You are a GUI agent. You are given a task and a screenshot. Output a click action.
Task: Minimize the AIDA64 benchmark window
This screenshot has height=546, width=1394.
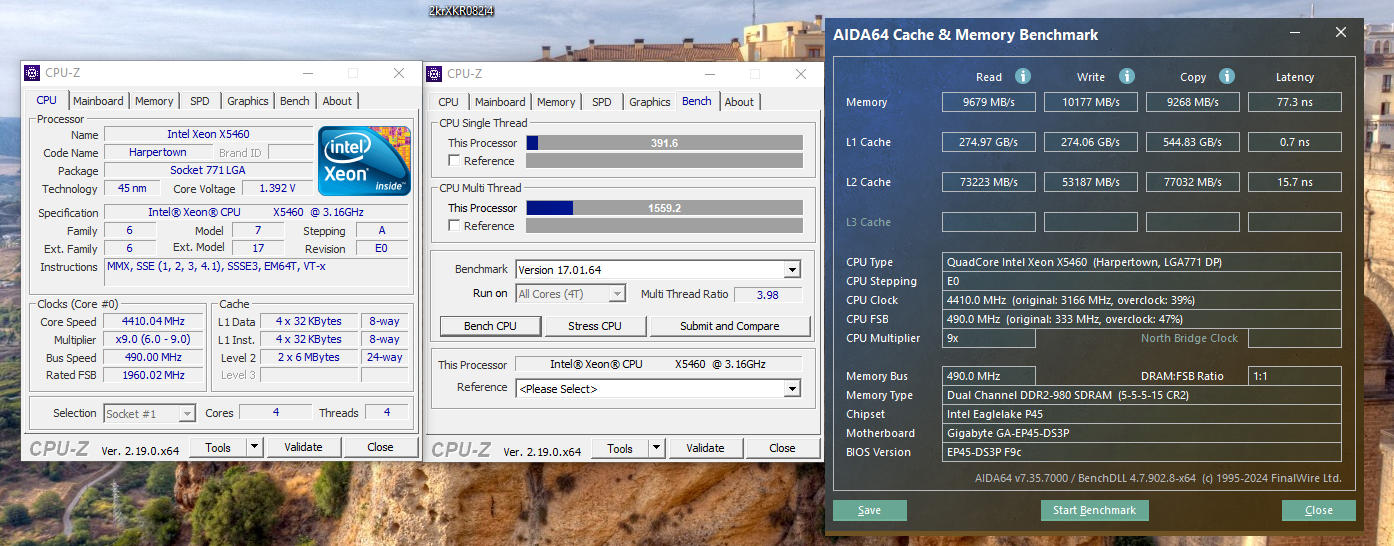tap(1296, 33)
